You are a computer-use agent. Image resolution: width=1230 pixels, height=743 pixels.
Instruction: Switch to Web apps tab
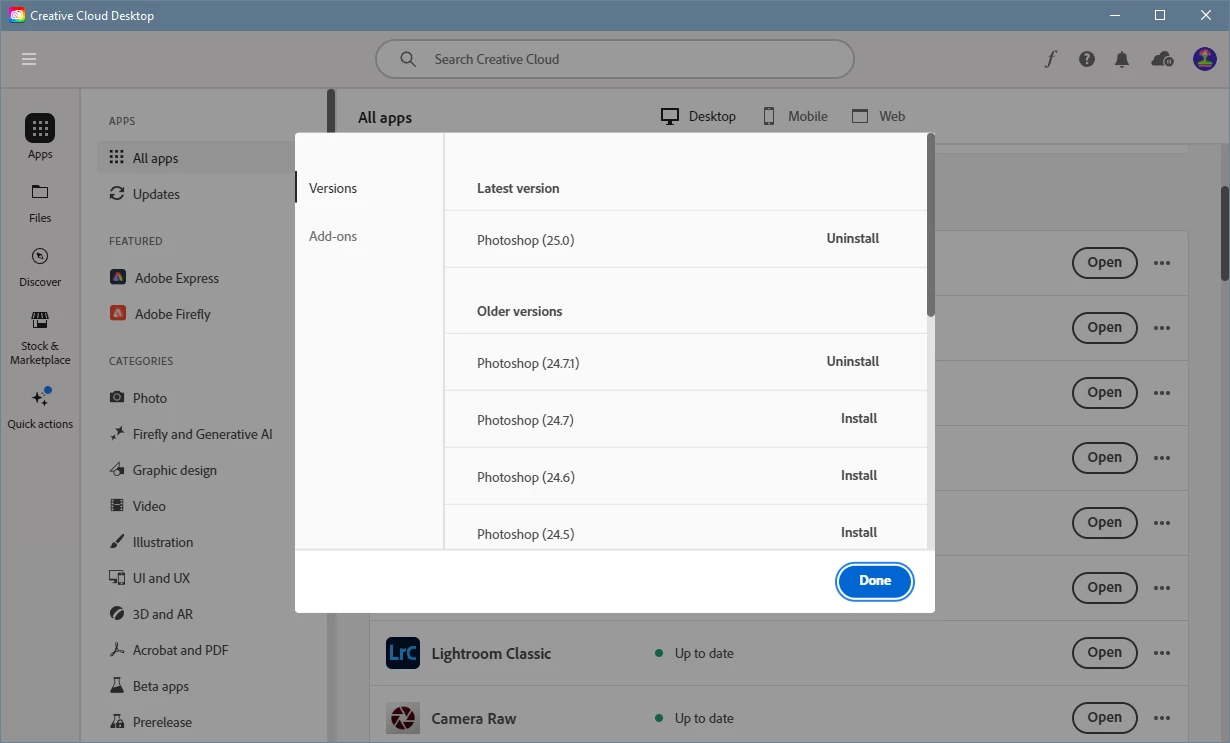[878, 116]
